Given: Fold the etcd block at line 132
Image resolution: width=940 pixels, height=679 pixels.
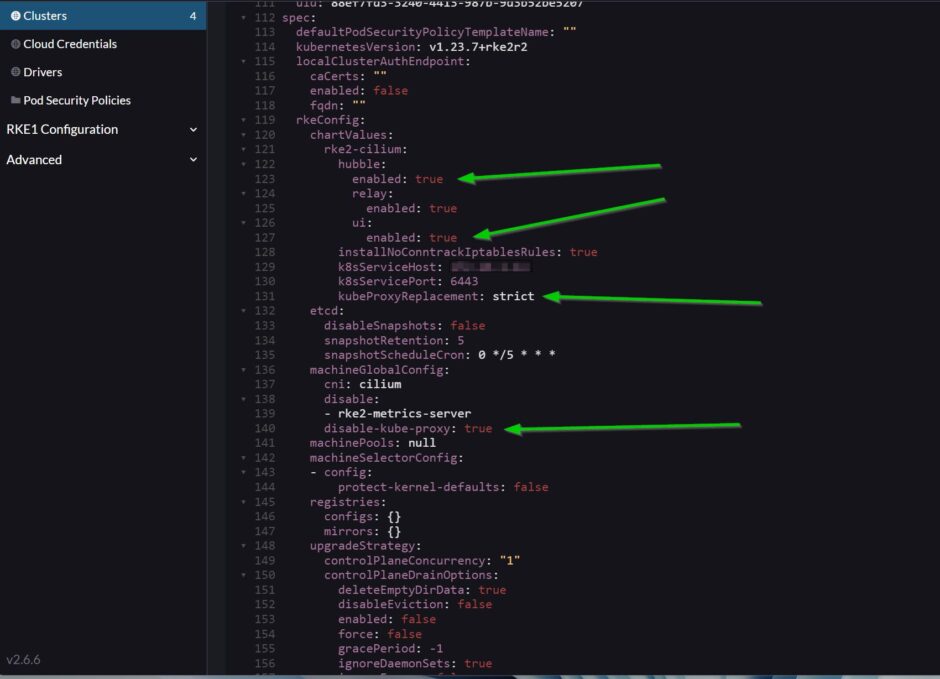Looking at the screenshot, I should coord(244,311).
